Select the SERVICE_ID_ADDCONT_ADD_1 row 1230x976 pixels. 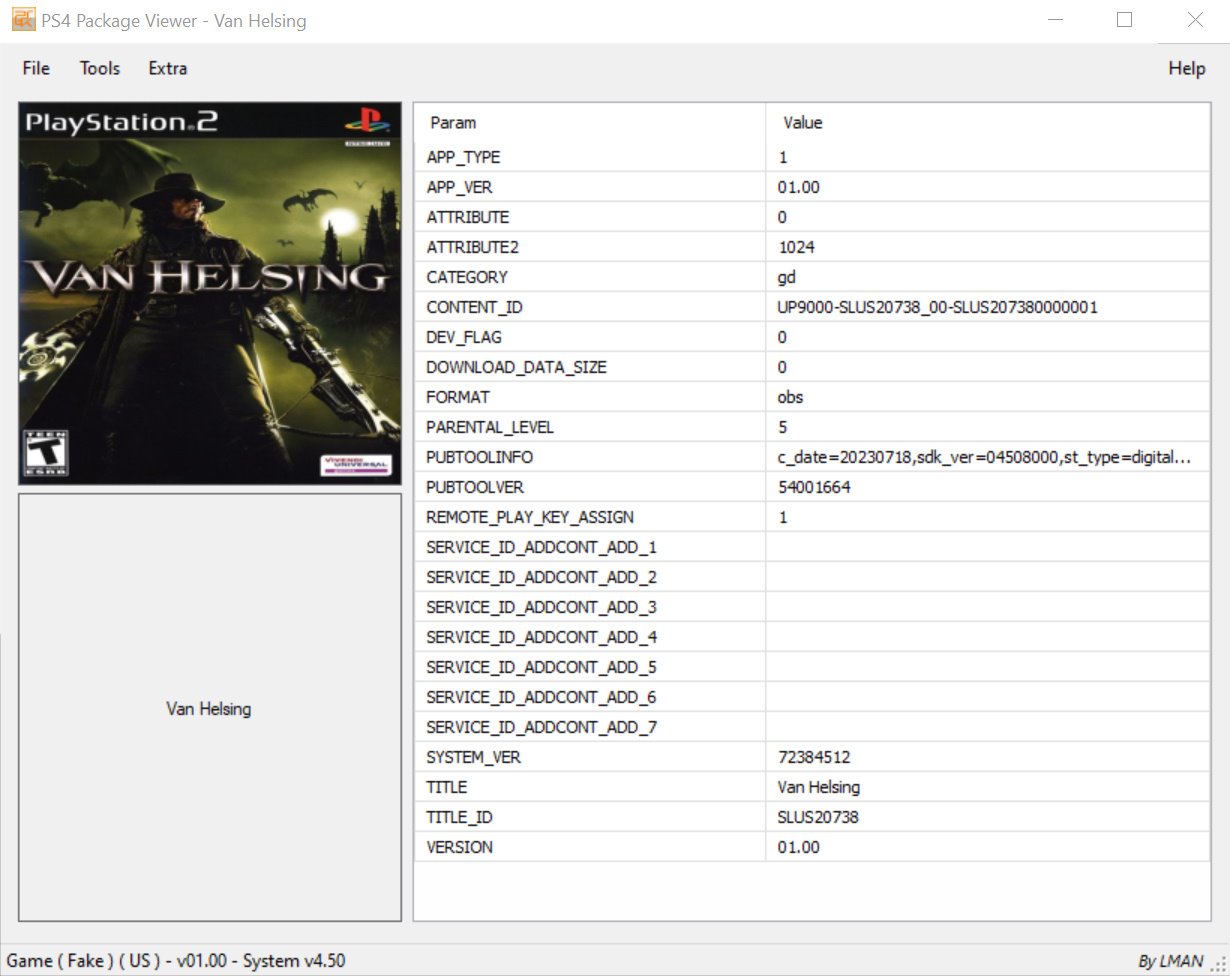pos(812,547)
